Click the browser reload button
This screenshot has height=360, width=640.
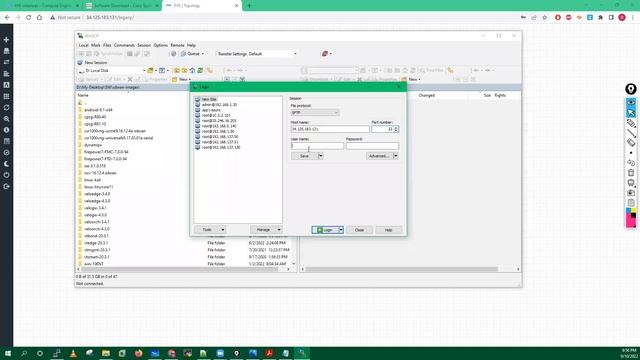point(29,18)
